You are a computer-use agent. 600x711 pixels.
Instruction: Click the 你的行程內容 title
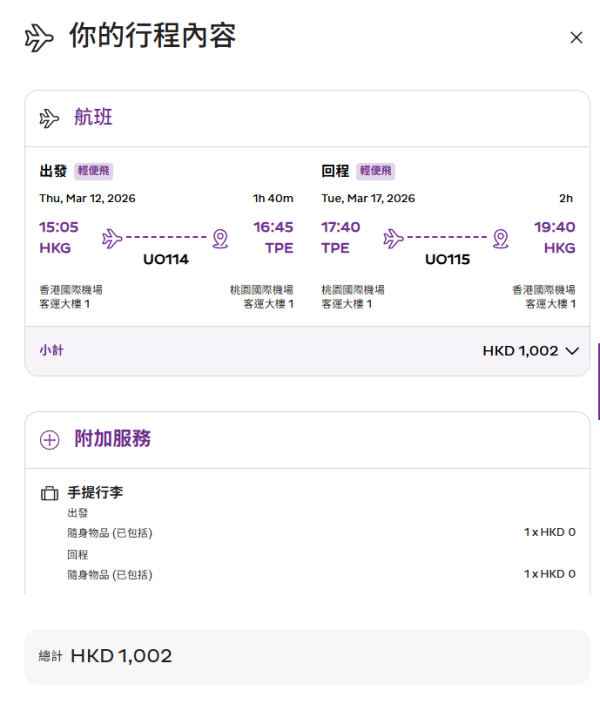click(152, 36)
